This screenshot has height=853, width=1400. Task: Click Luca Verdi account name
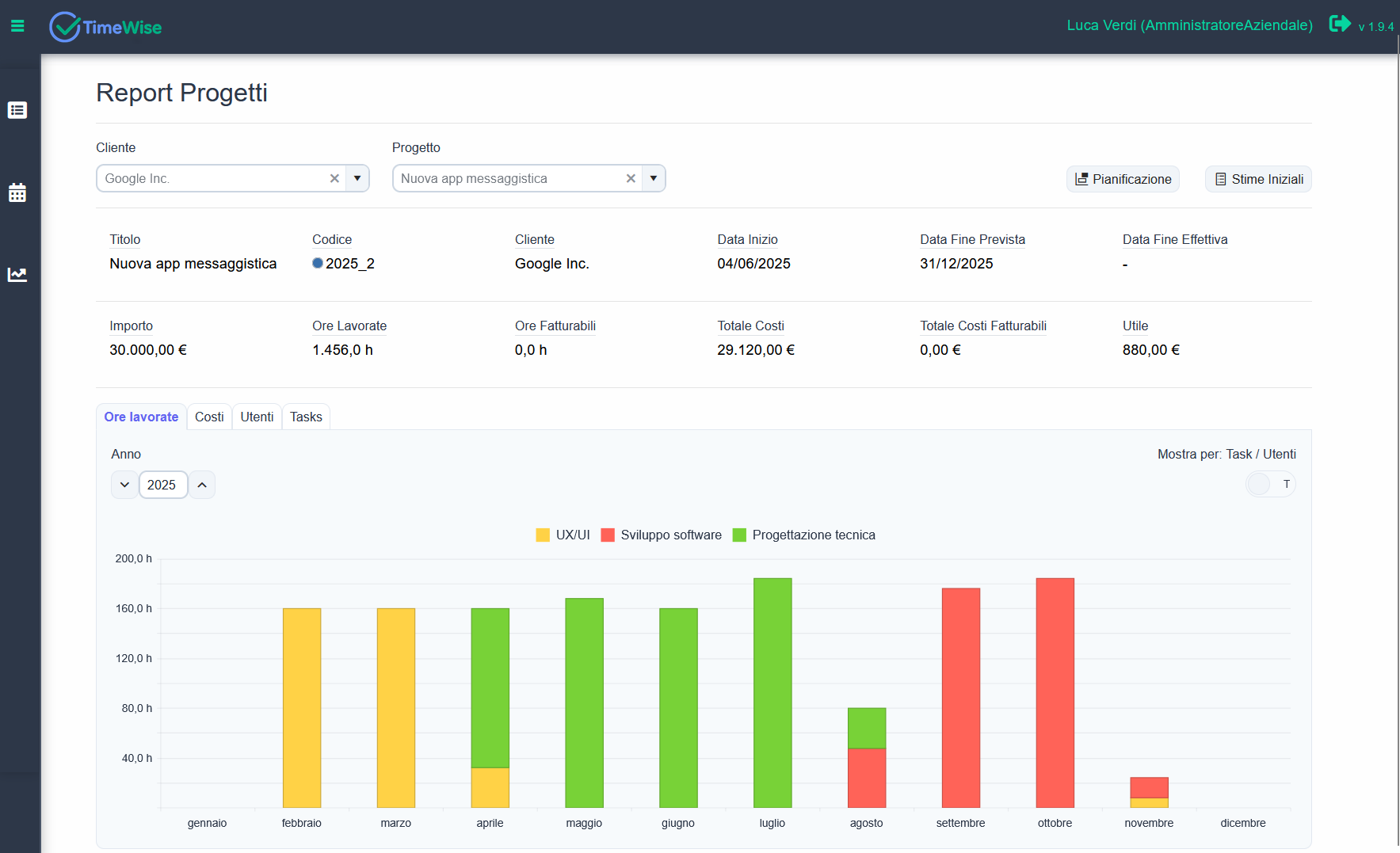1189,25
